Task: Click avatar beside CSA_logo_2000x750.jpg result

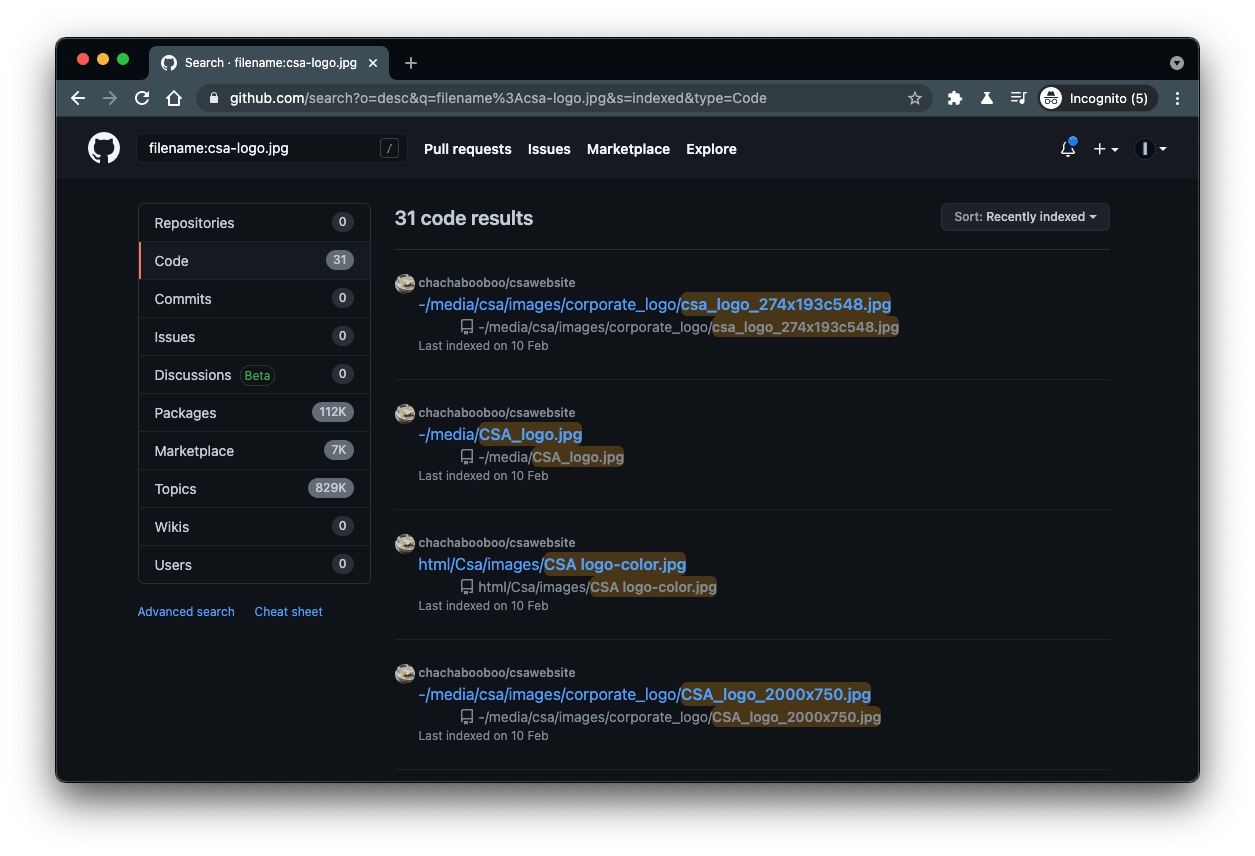Action: click(405, 673)
